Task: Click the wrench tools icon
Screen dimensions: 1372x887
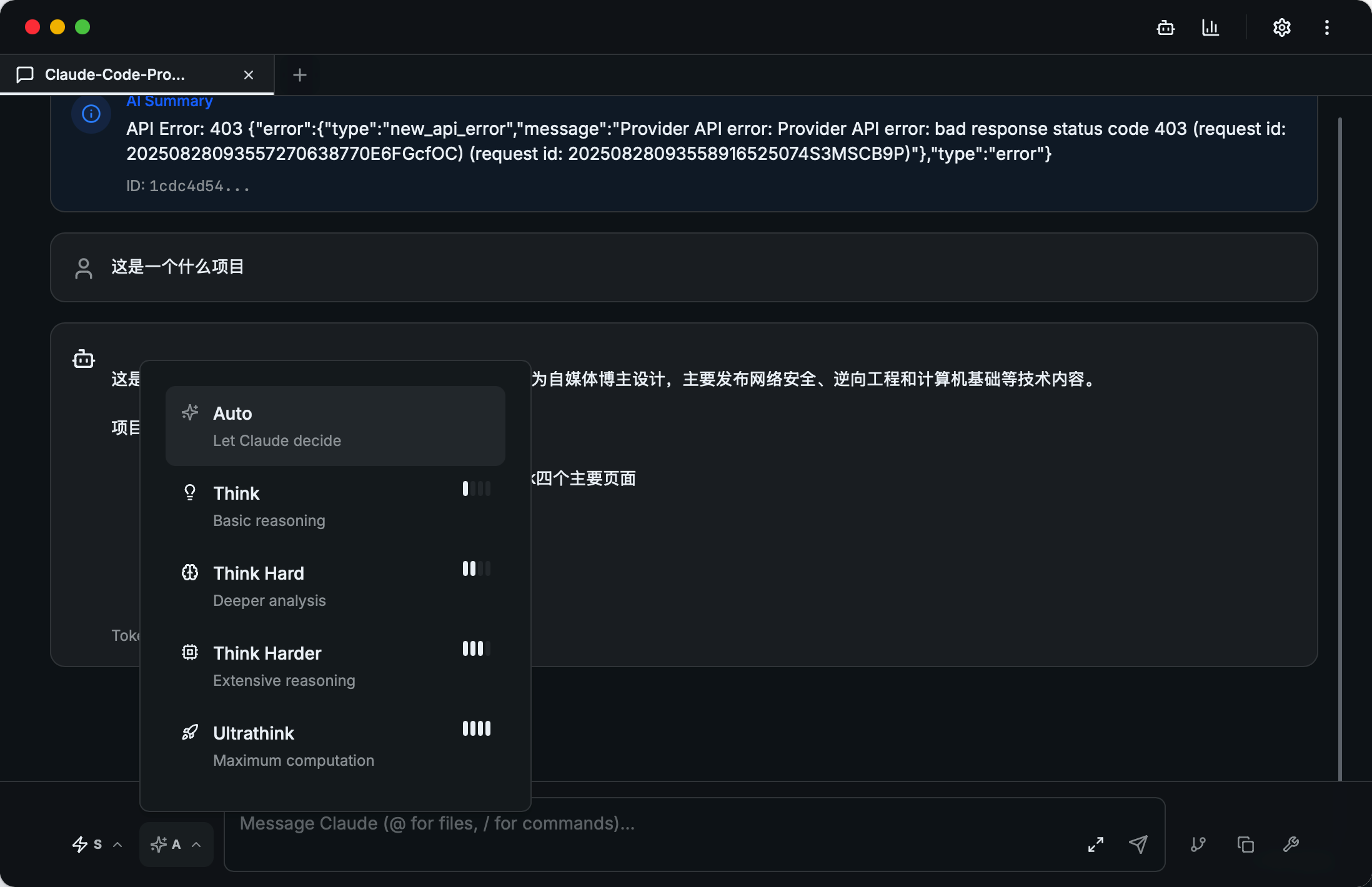Action: 1291,845
